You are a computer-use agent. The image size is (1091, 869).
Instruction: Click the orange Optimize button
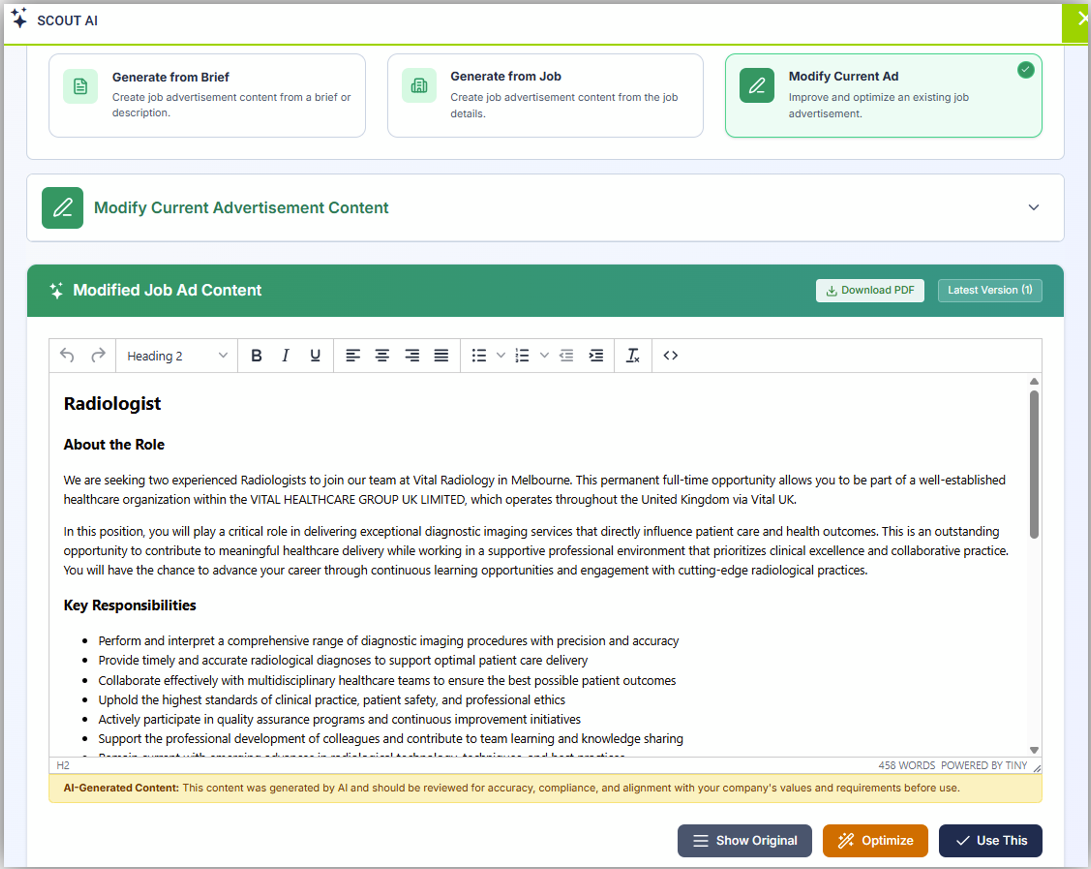[x=875, y=841]
